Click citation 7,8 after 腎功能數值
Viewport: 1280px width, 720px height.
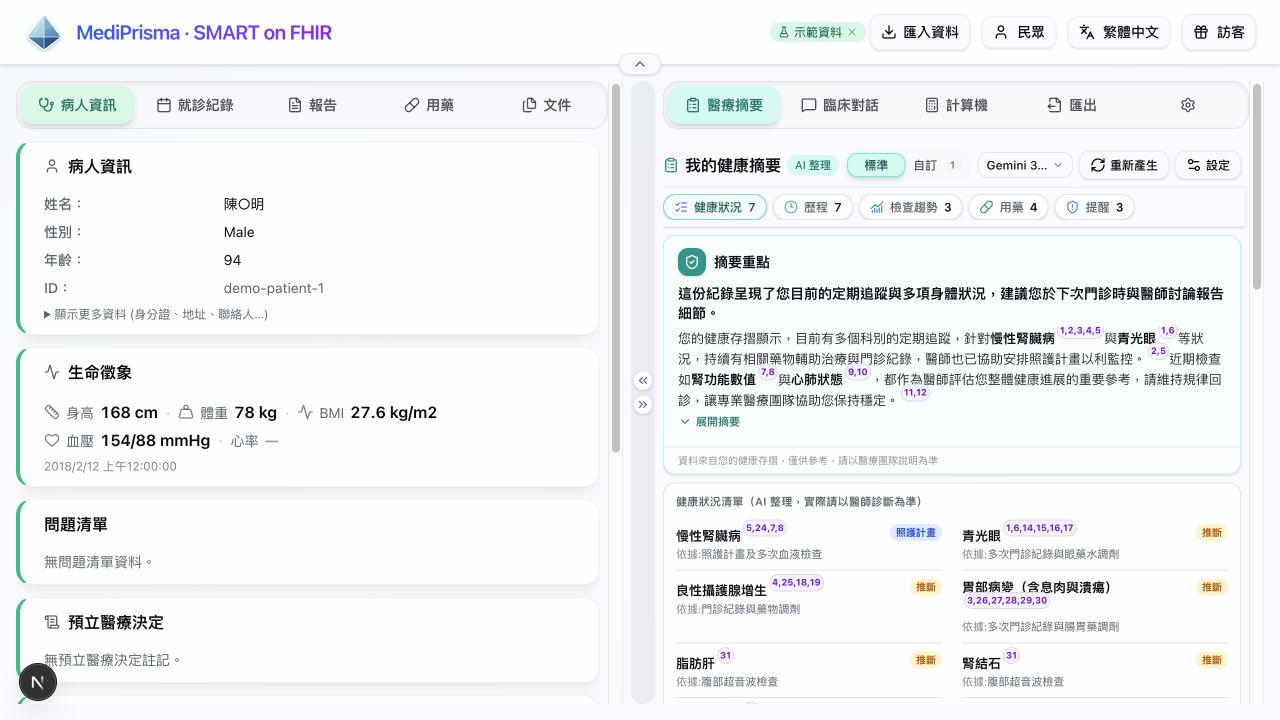[767, 372]
